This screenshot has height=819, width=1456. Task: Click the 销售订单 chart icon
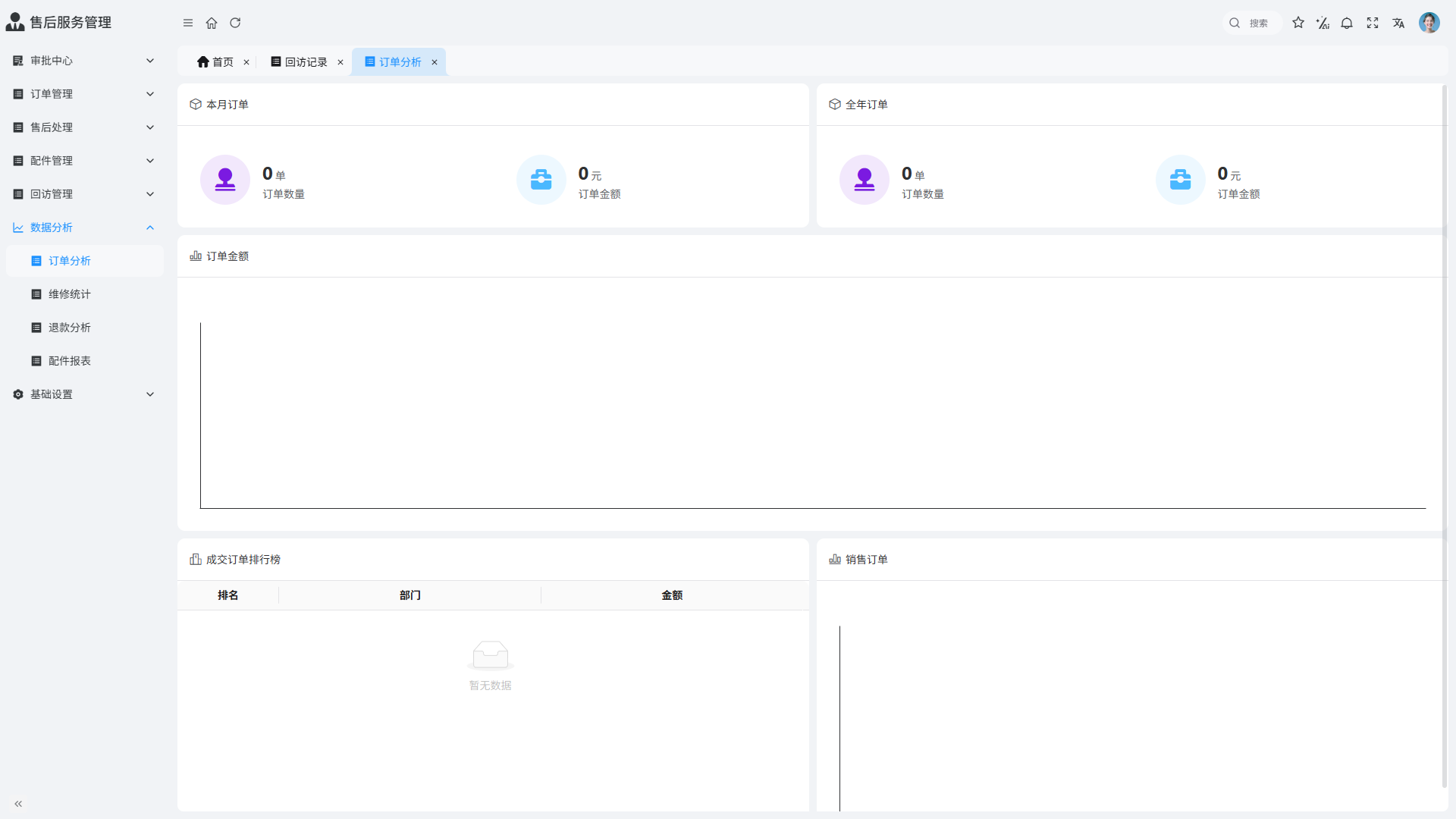click(x=835, y=560)
